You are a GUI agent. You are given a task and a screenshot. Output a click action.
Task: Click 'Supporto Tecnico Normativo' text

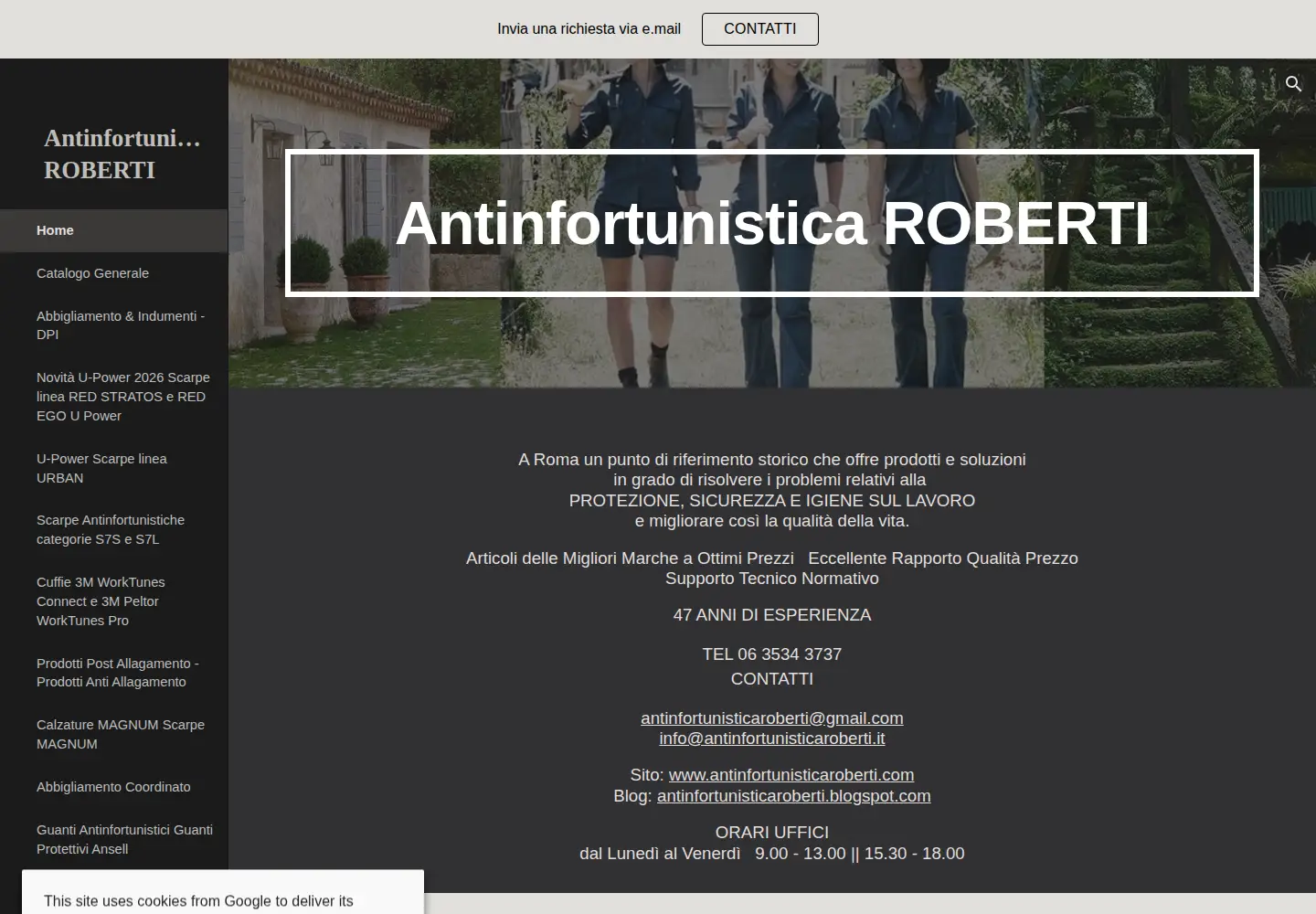(772, 579)
